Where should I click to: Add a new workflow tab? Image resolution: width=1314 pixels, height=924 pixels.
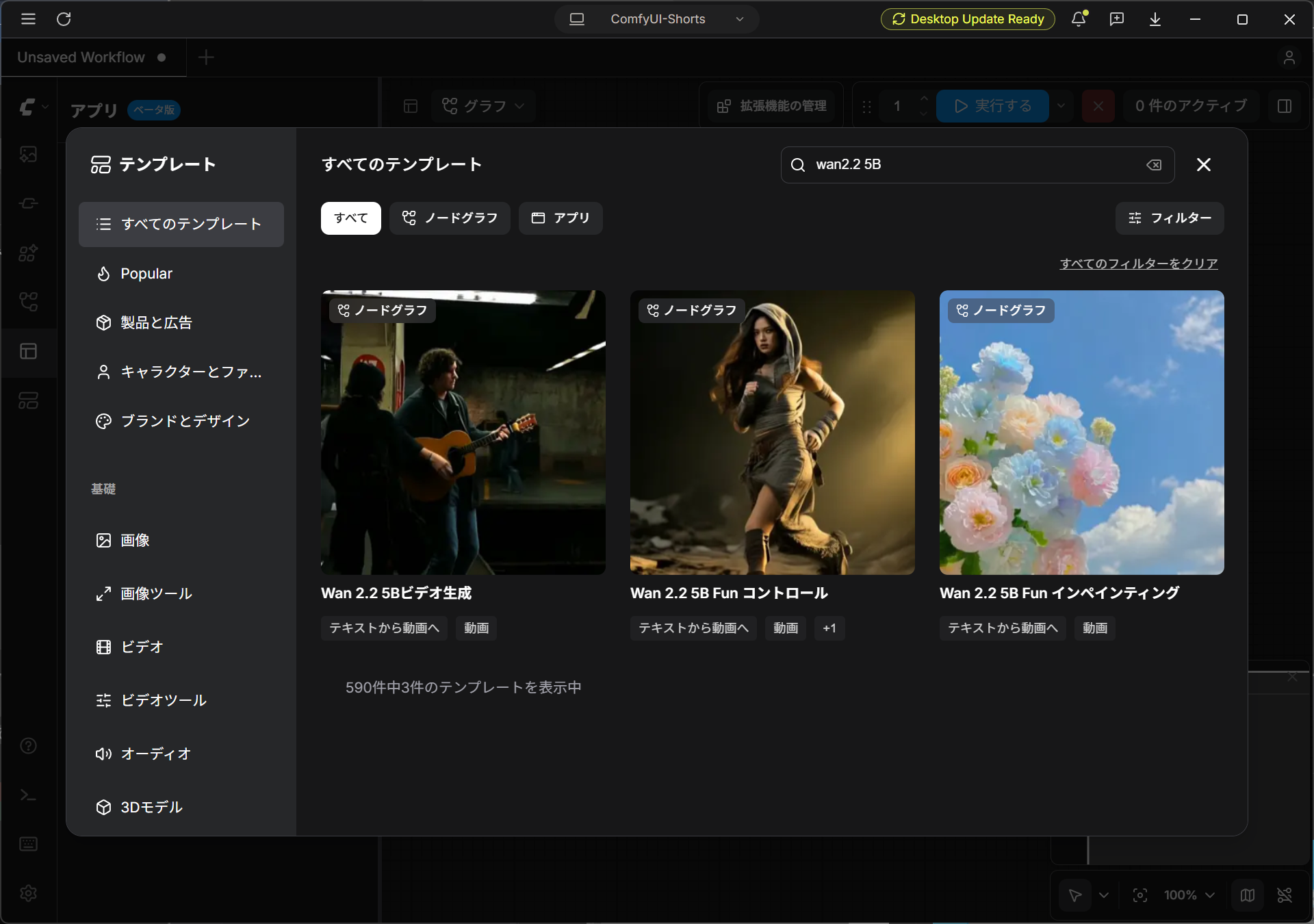(x=206, y=57)
